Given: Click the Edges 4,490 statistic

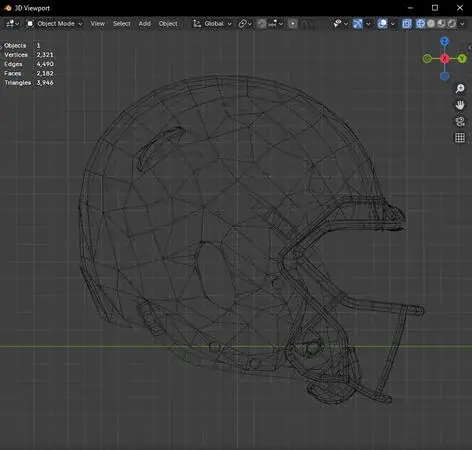Looking at the screenshot, I should tap(29, 64).
